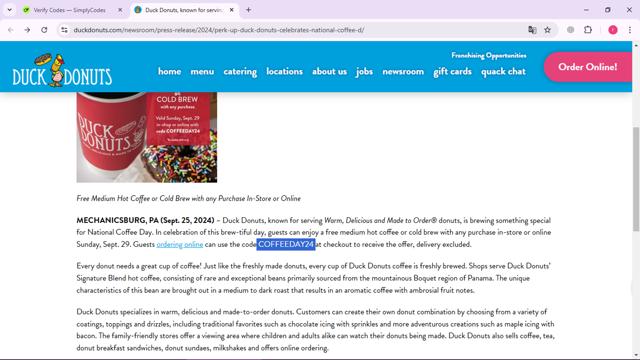640x360 pixels.
Task: Click the browser forward arrow
Action: tap(27, 30)
